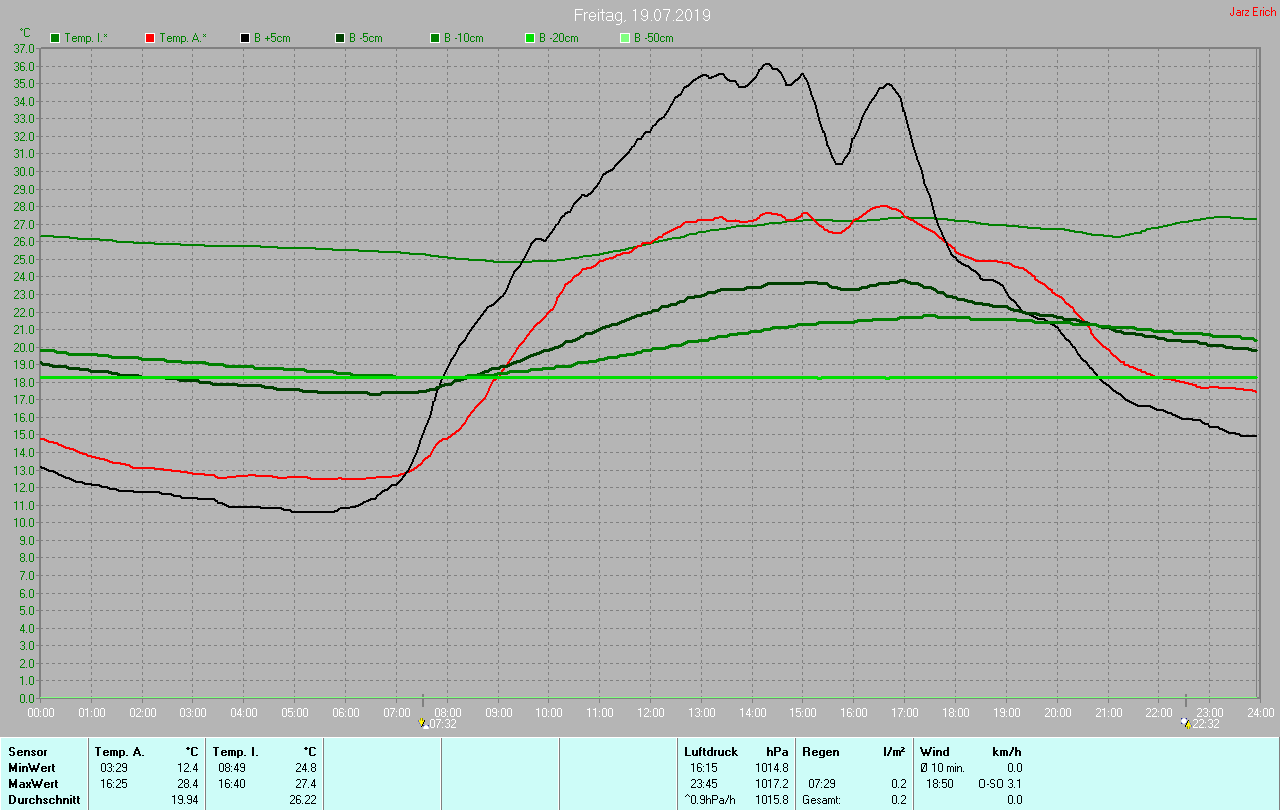Select the 'B -10cm' legend label
Screen dimensions: 1280x810
pos(464,38)
